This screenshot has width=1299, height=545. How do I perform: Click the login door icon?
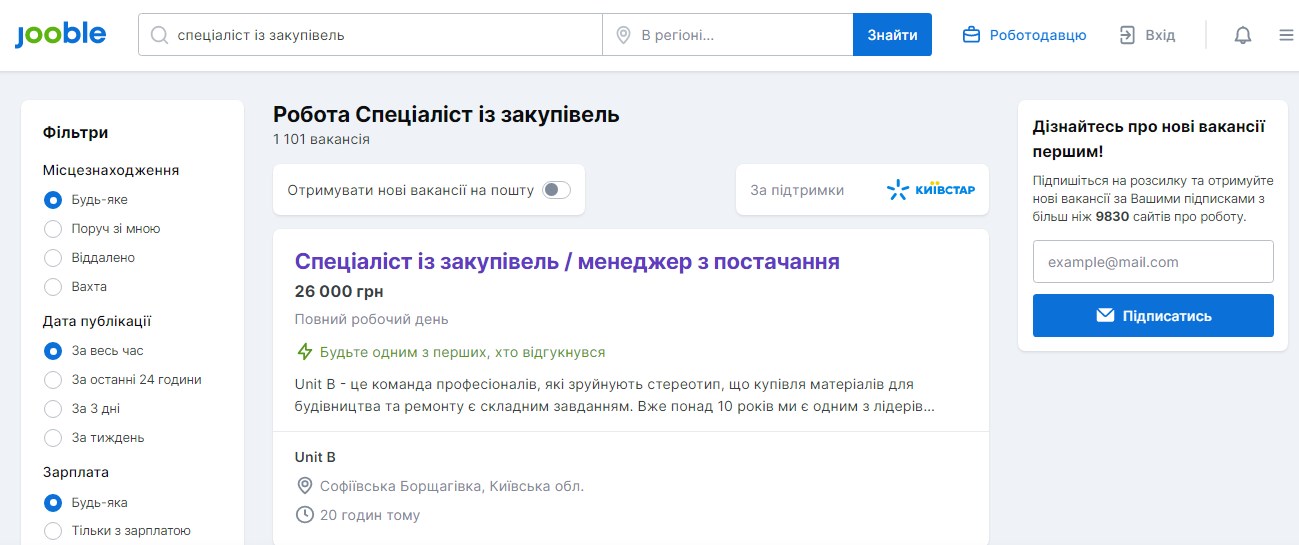[x=1127, y=35]
